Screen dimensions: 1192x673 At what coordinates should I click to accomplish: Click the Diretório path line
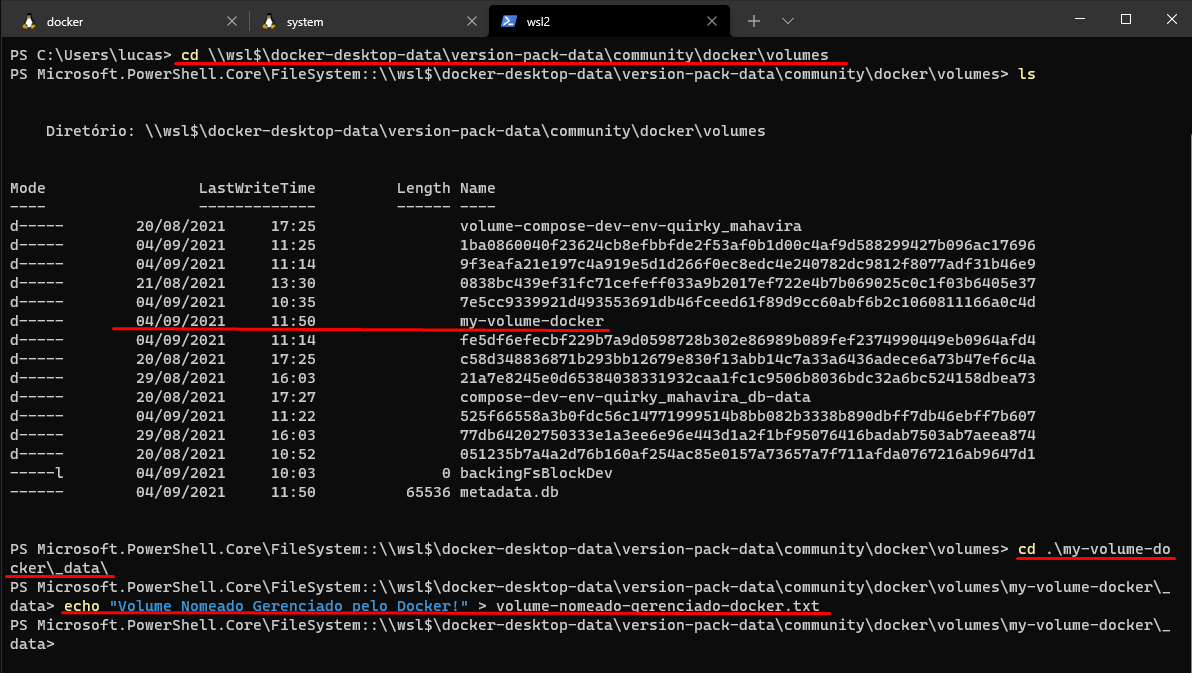pyautogui.click(x=405, y=131)
